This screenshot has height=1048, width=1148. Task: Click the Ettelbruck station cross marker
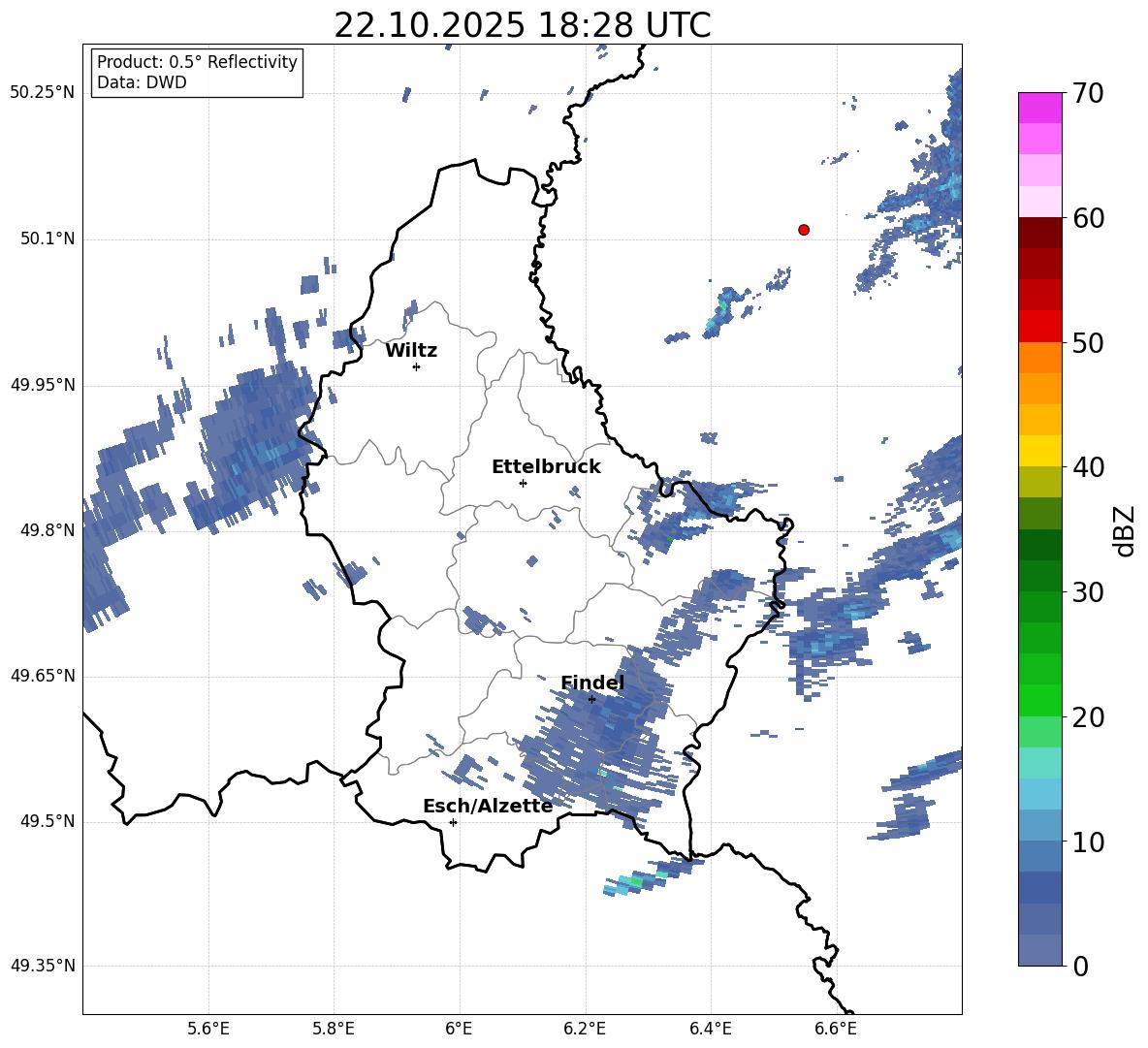coord(523,483)
